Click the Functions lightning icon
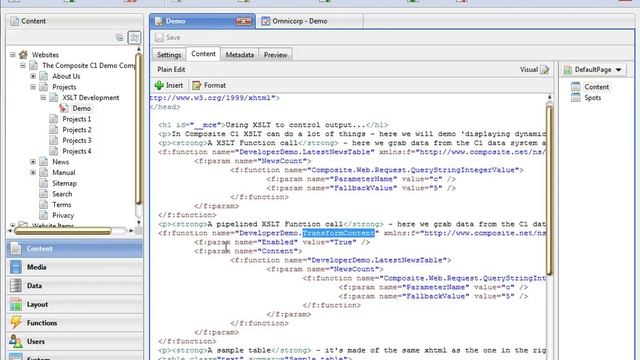 pos(16,322)
